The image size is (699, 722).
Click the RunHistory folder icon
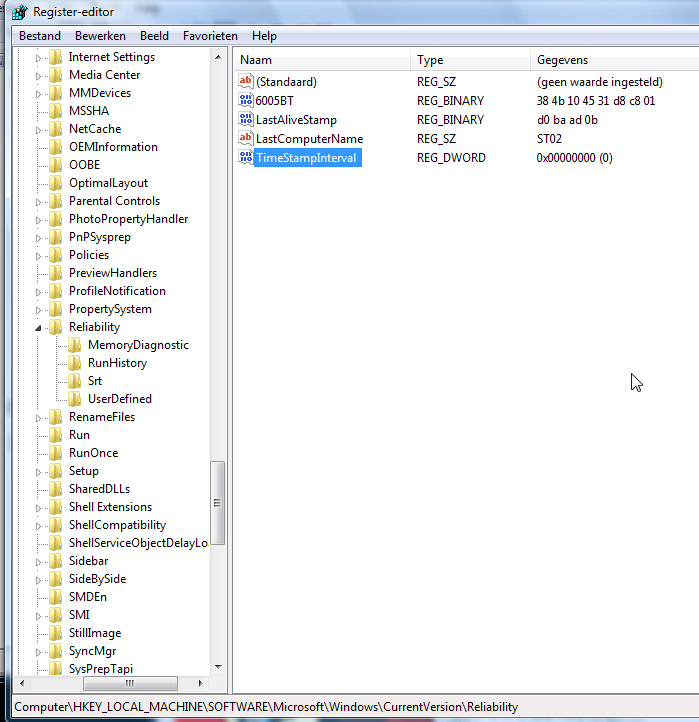(x=75, y=363)
